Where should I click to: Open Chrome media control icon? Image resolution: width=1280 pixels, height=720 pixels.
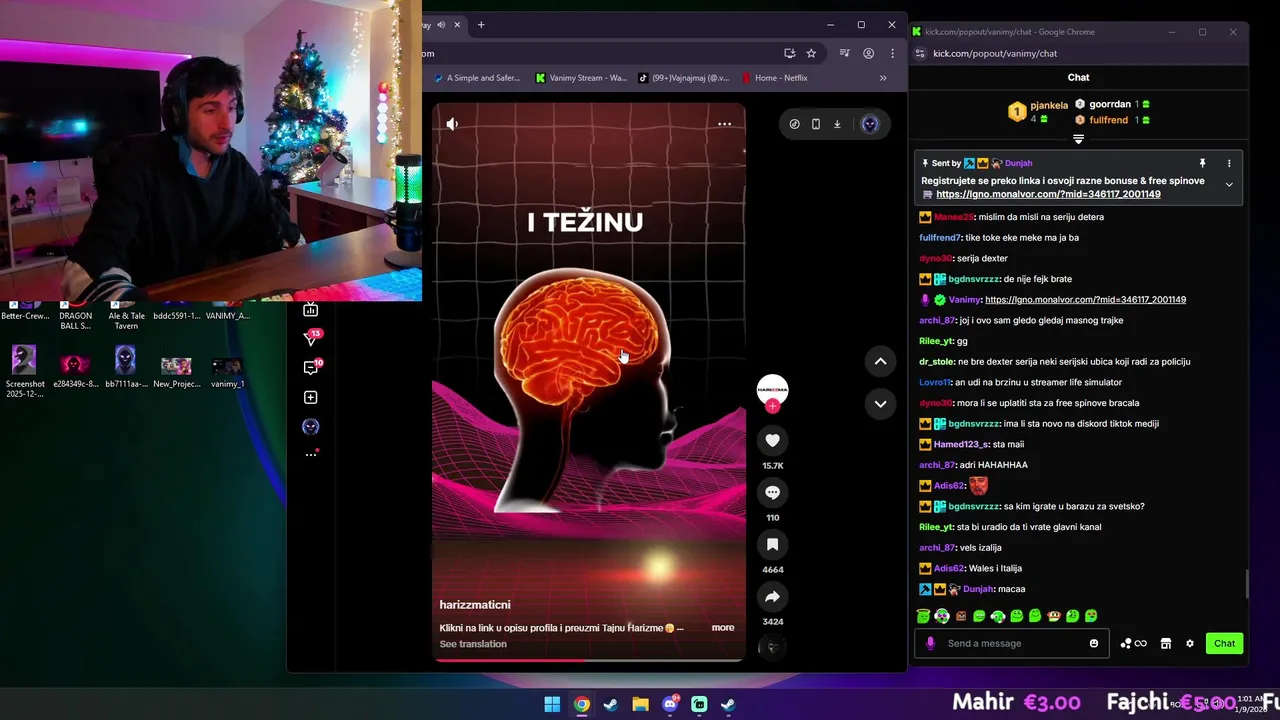(844, 53)
